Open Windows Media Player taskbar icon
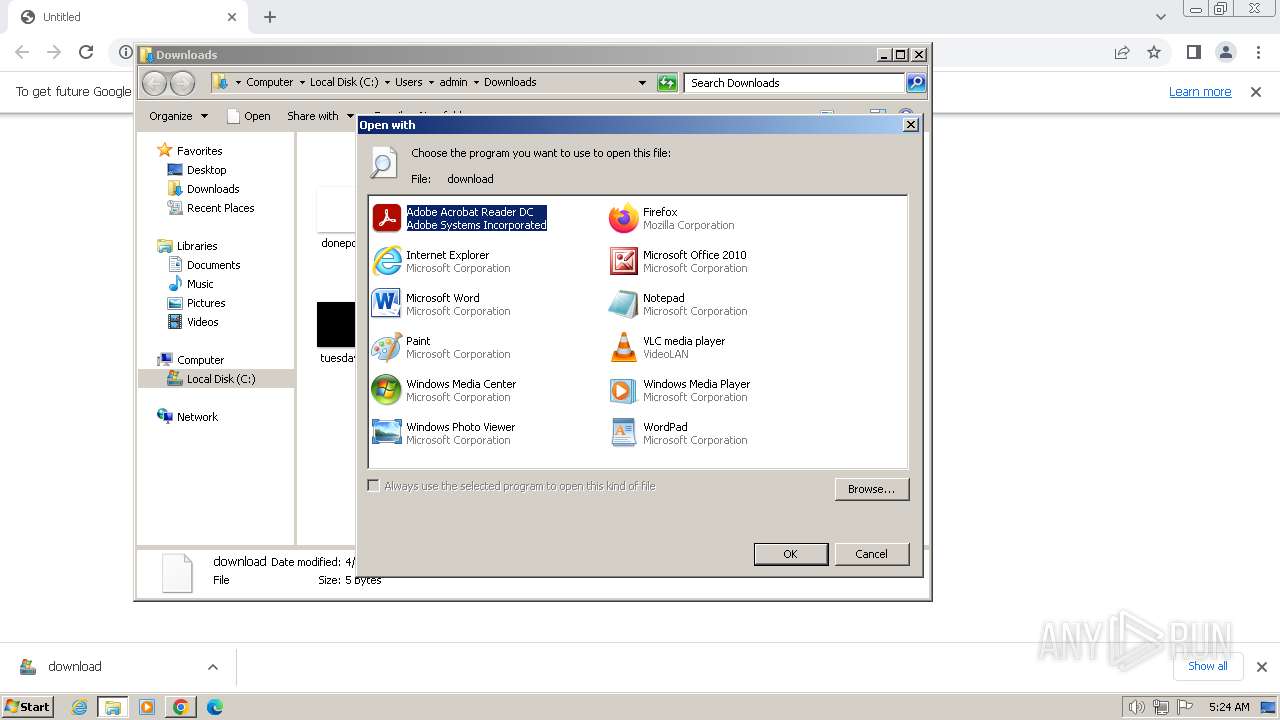 (x=147, y=707)
